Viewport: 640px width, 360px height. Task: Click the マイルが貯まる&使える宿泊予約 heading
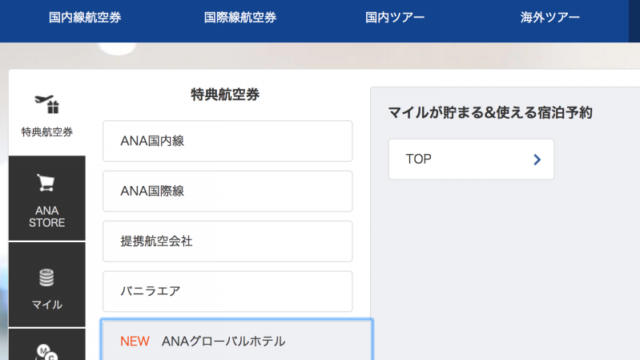[490, 112]
